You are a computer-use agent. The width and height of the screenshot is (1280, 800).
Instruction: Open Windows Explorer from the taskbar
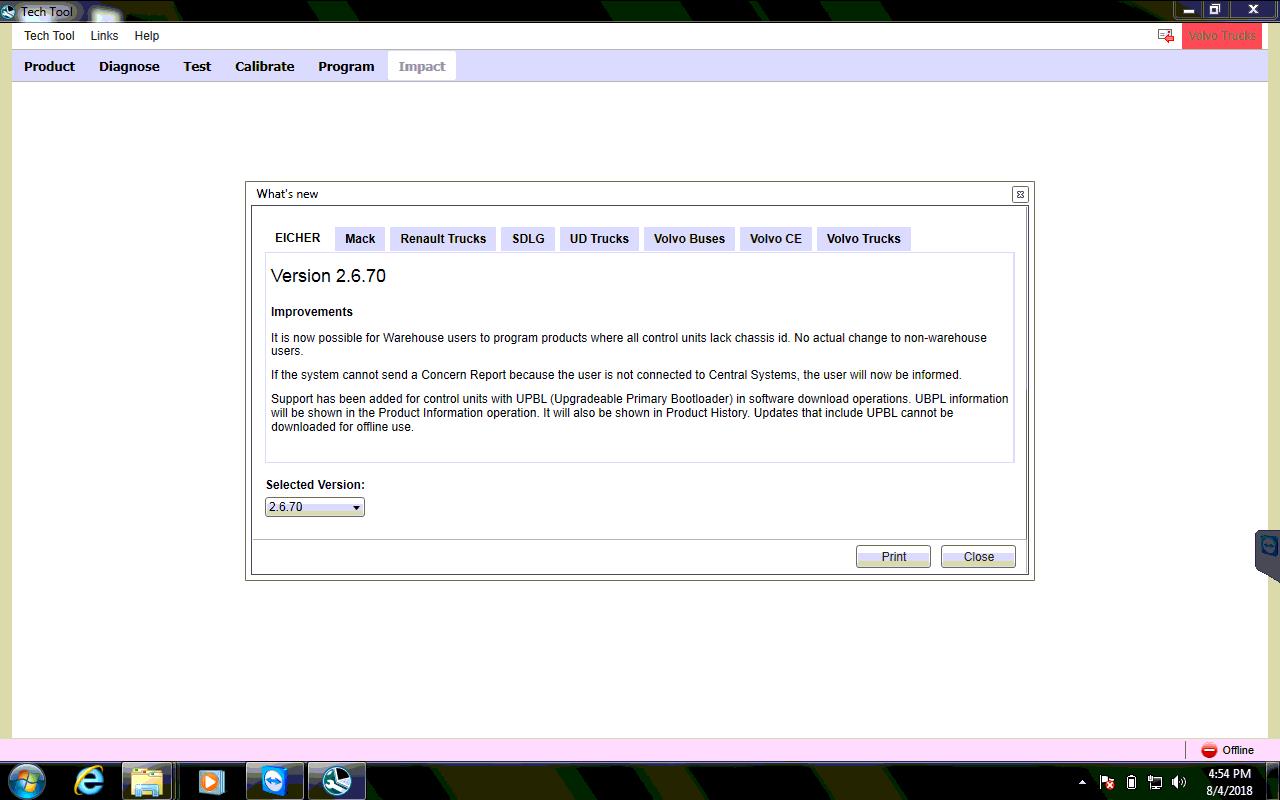(147, 781)
